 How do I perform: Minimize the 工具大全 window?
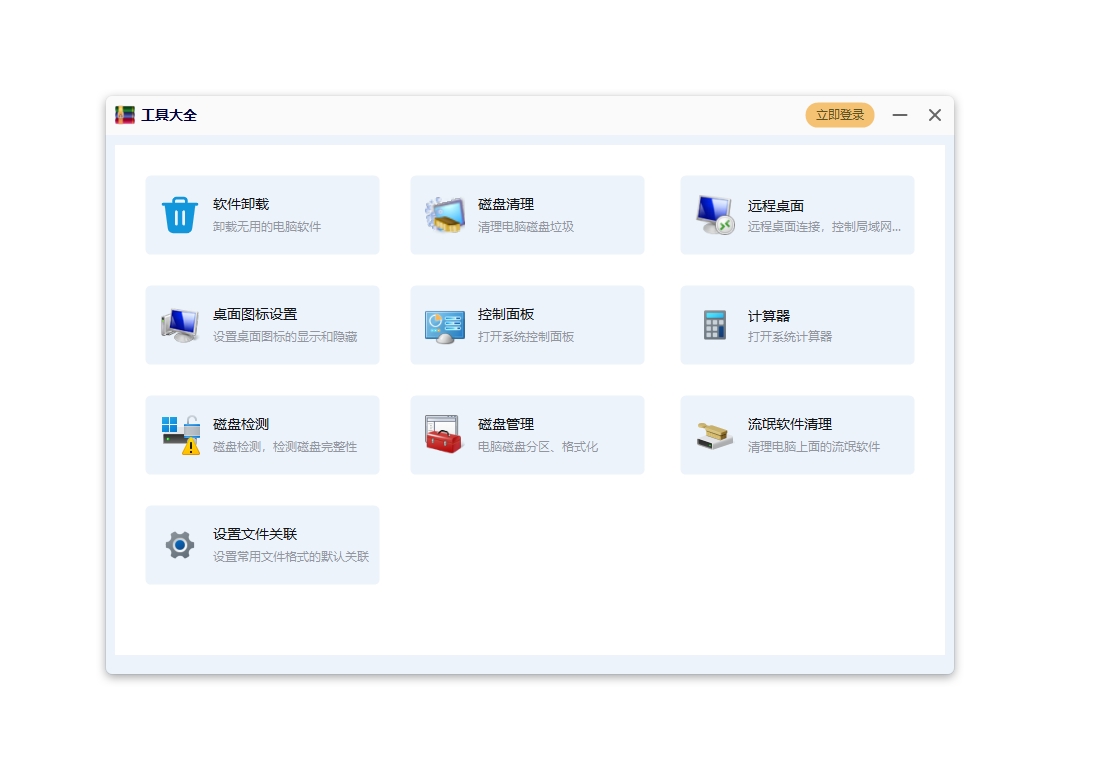click(x=900, y=115)
